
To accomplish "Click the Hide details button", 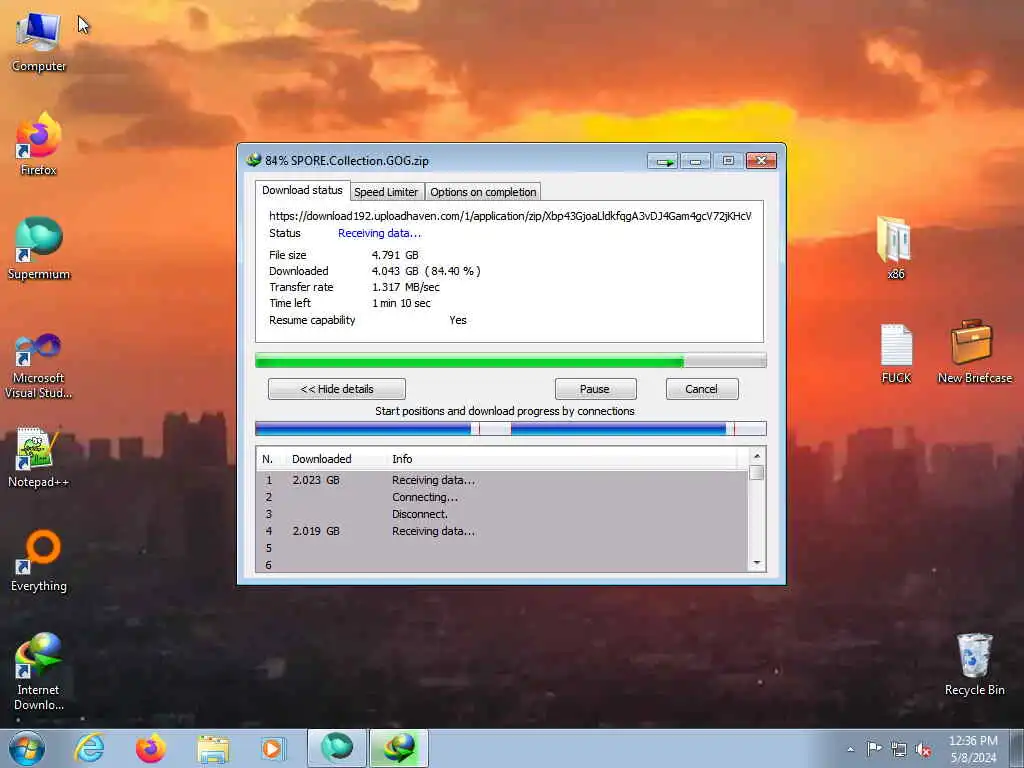I will coord(336,389).
